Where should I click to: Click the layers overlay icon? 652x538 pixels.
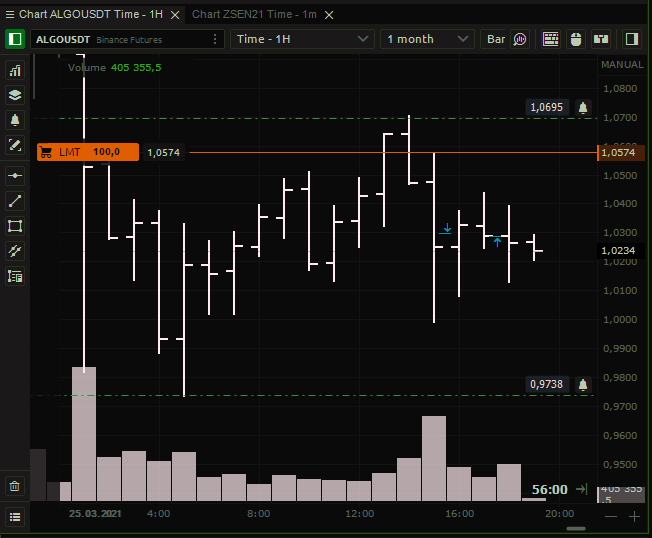coord(15,95)
